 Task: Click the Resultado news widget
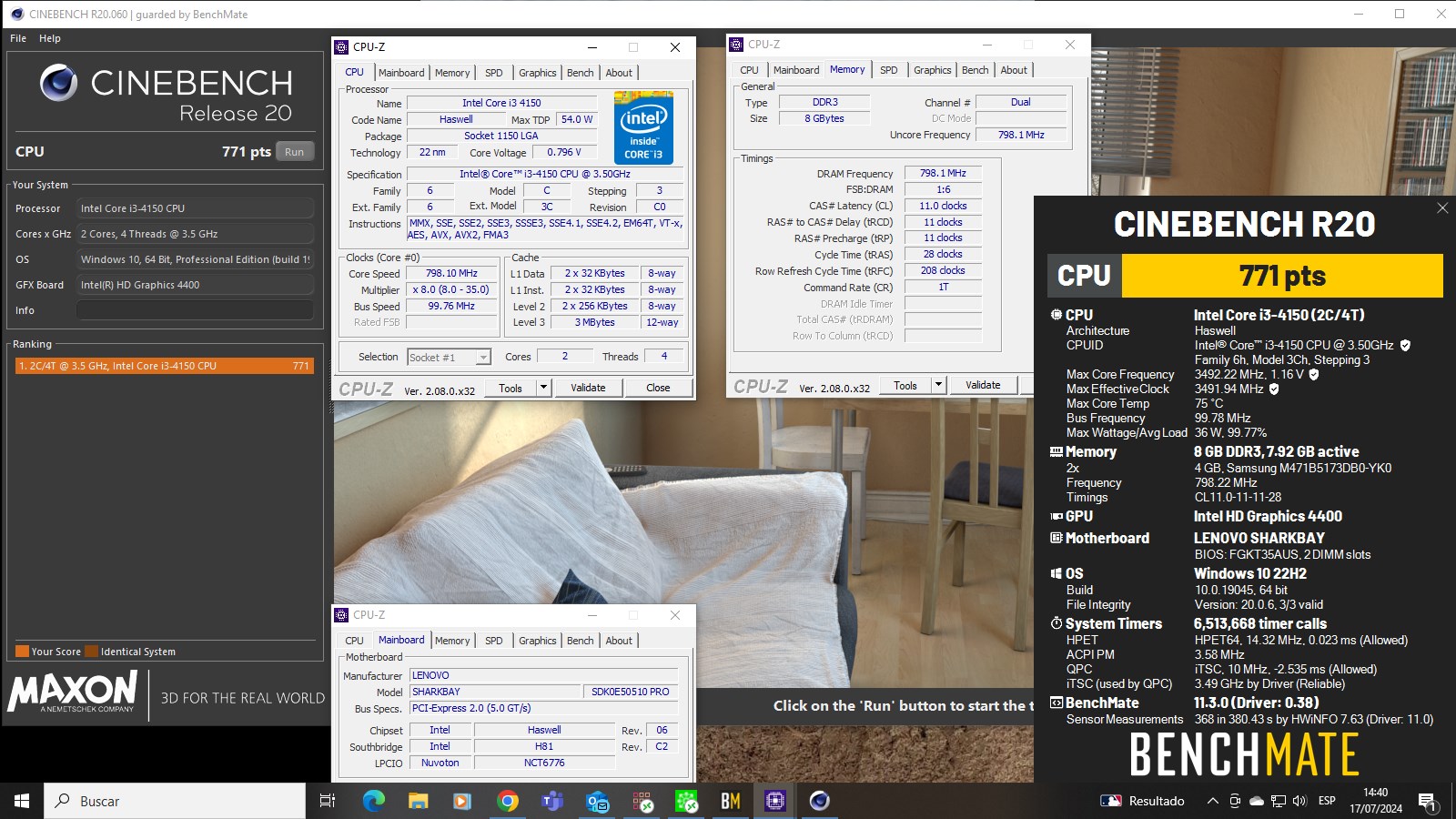pos(1143,801)
